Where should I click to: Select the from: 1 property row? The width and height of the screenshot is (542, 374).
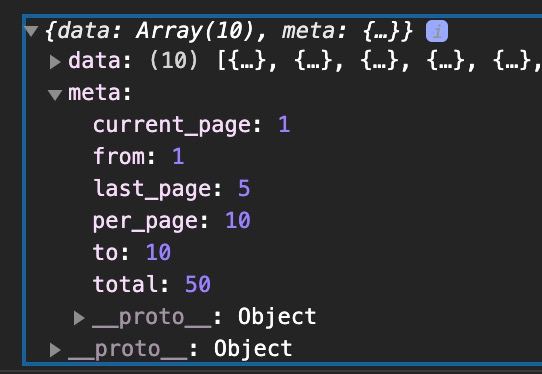138,157
